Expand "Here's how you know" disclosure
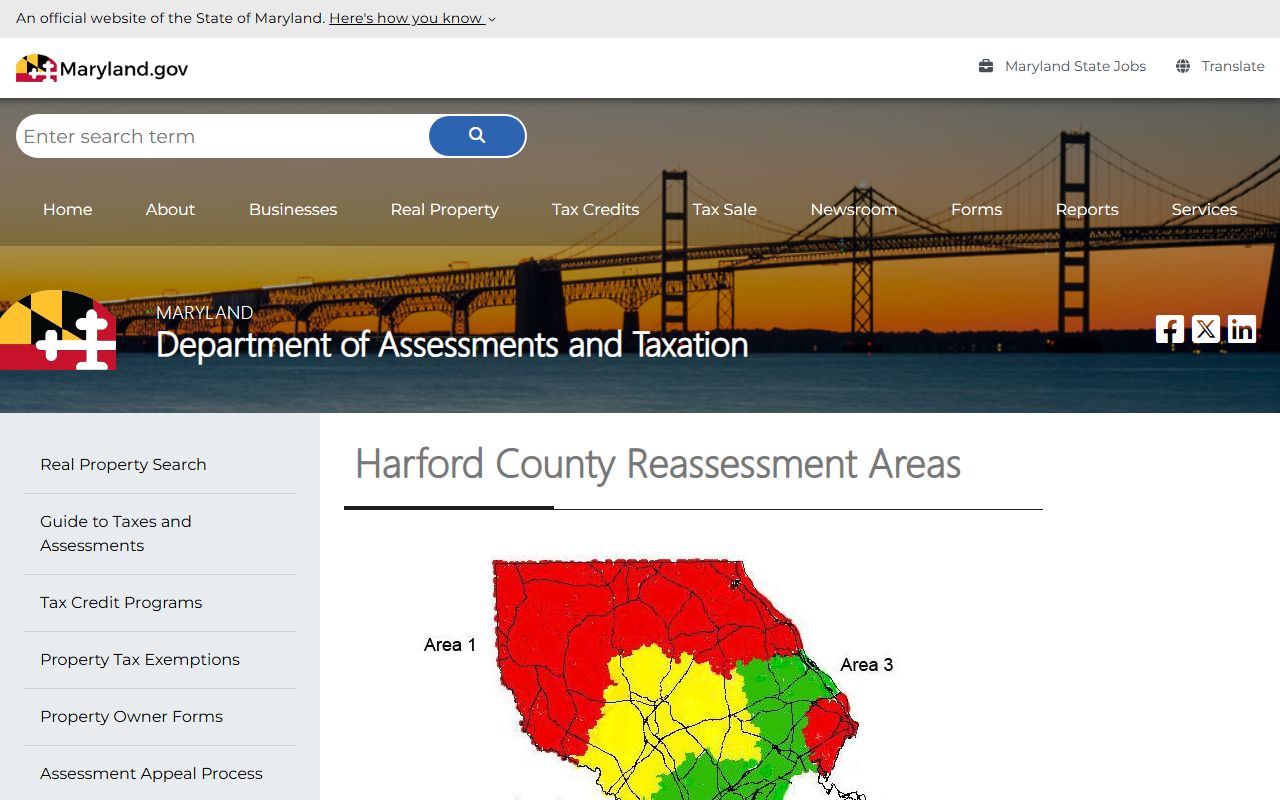 coord(412,18)
